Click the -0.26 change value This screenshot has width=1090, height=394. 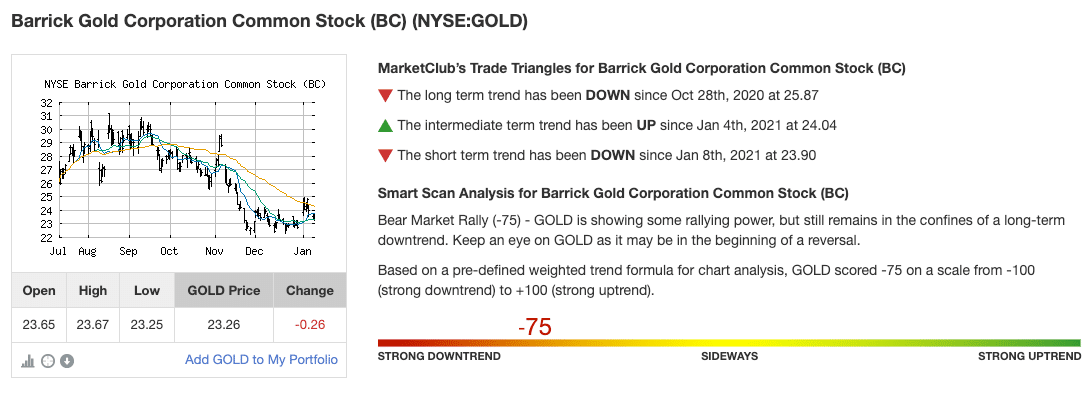(x=309, y=325)
